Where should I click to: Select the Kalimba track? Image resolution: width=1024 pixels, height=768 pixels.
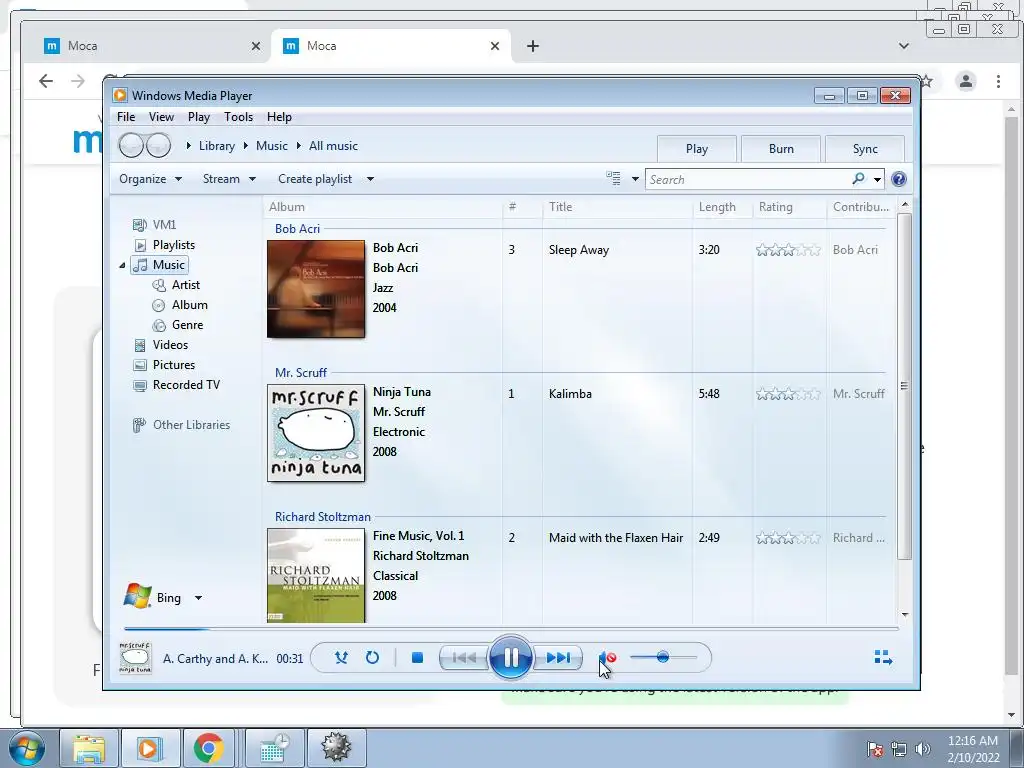pyautogui.click(x=570, y=394)
